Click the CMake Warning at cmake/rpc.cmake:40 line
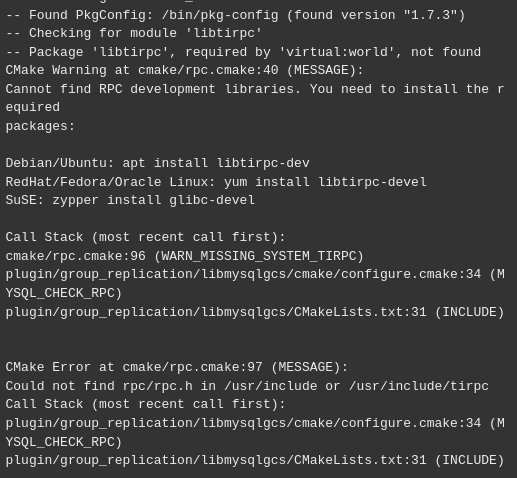517x478 pixels. [184, 71]
